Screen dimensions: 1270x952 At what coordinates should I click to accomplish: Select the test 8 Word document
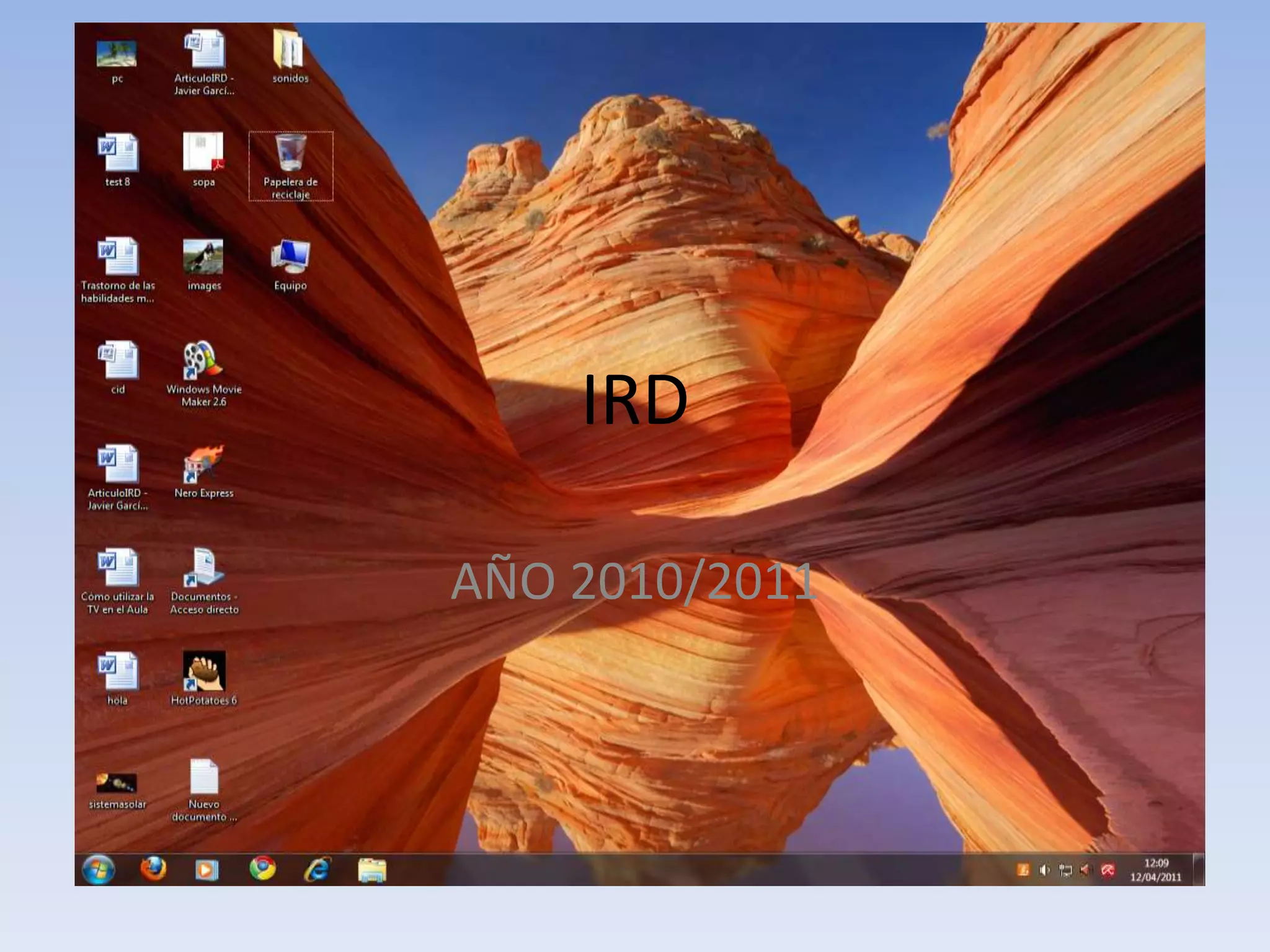coord(118,153)
